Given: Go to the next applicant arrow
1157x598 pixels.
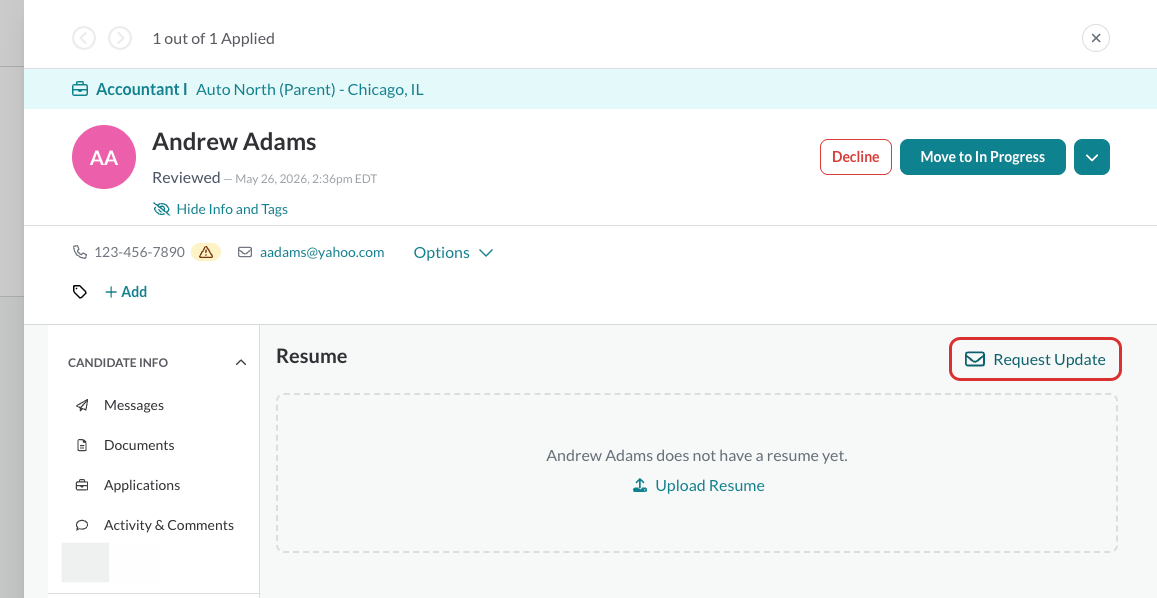Looking at the screenshot, I should (x=120, y=38).
